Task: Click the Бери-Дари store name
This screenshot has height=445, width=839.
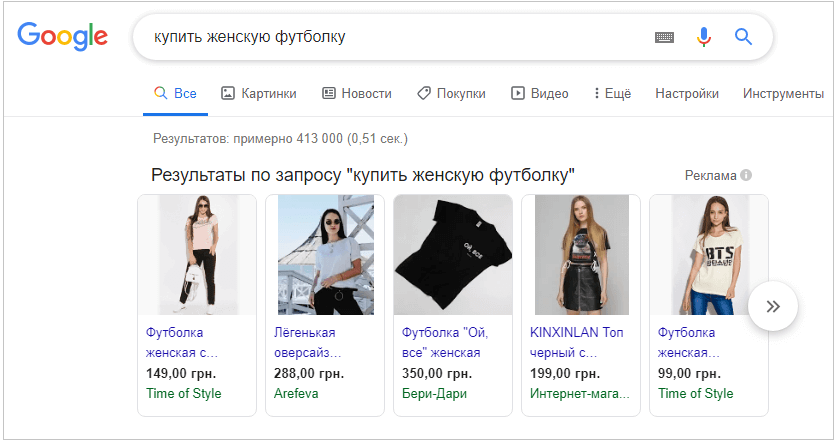Action: [434, 394]
